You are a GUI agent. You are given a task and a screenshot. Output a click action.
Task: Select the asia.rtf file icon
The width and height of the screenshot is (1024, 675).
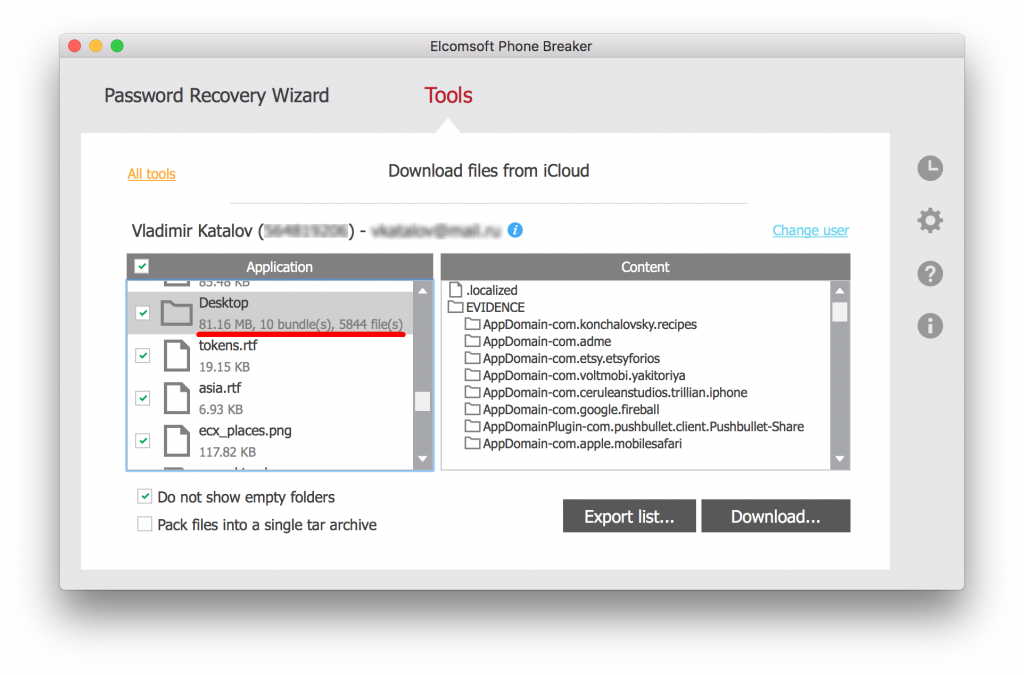tap(176, 398)
